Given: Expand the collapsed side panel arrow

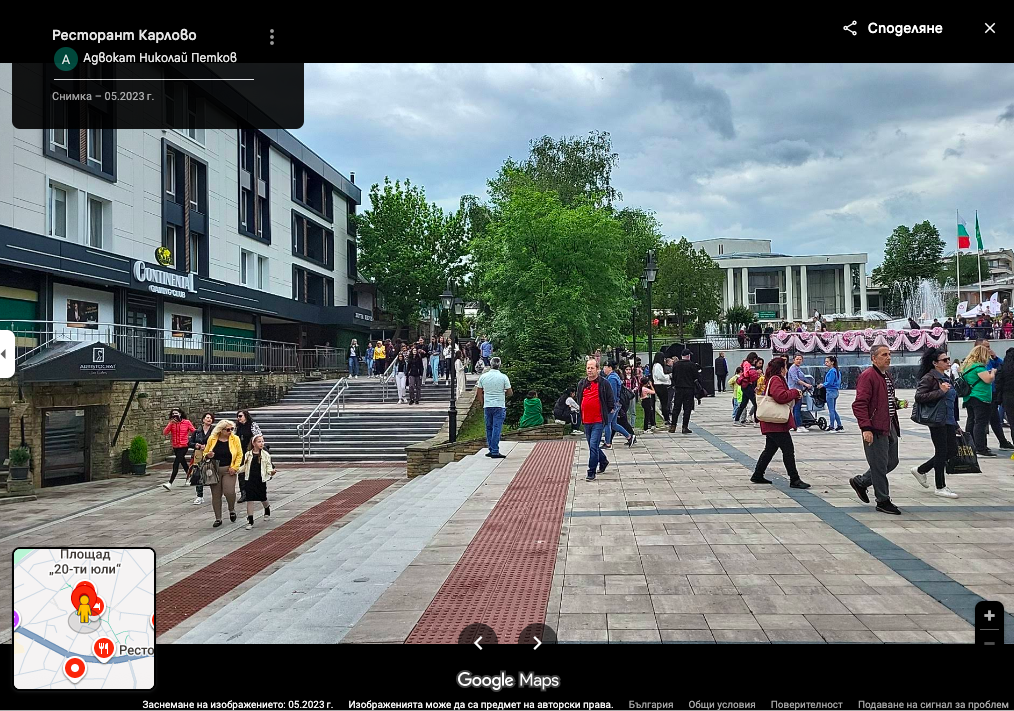Looking at the screenshot, I should [x=6, y=354].
